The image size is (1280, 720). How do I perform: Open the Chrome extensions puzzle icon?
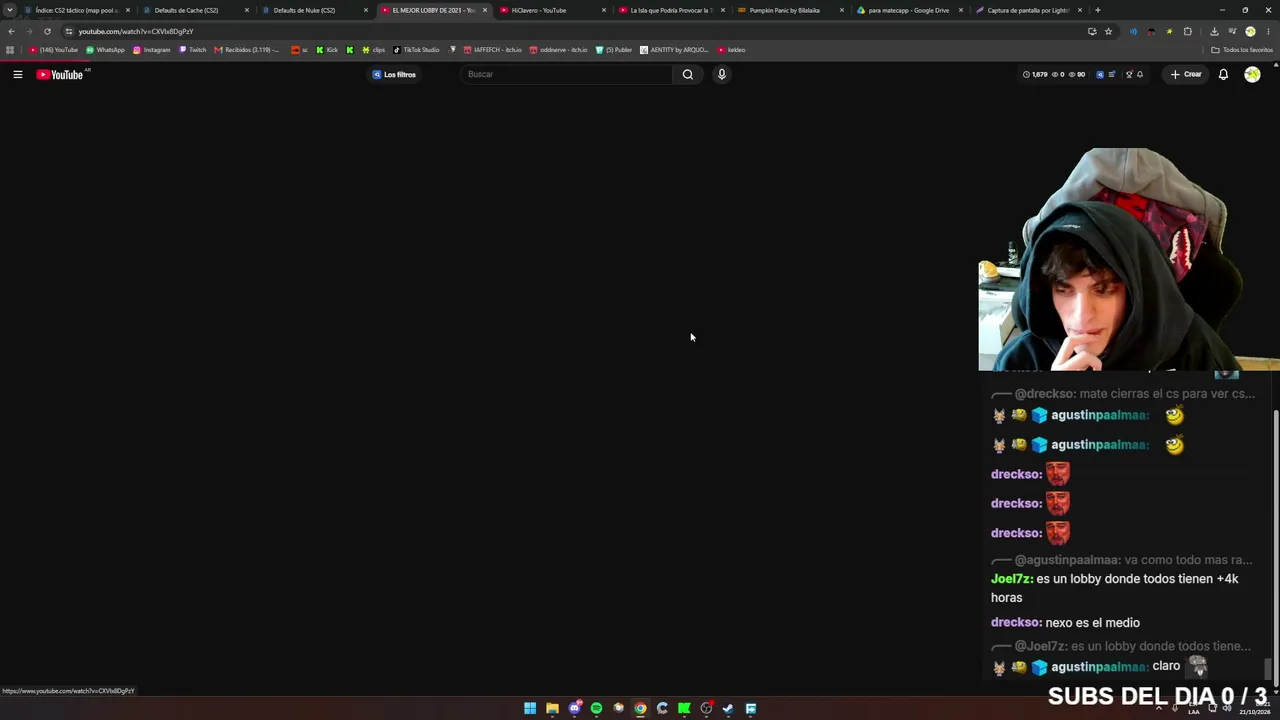click(1188, 31)
